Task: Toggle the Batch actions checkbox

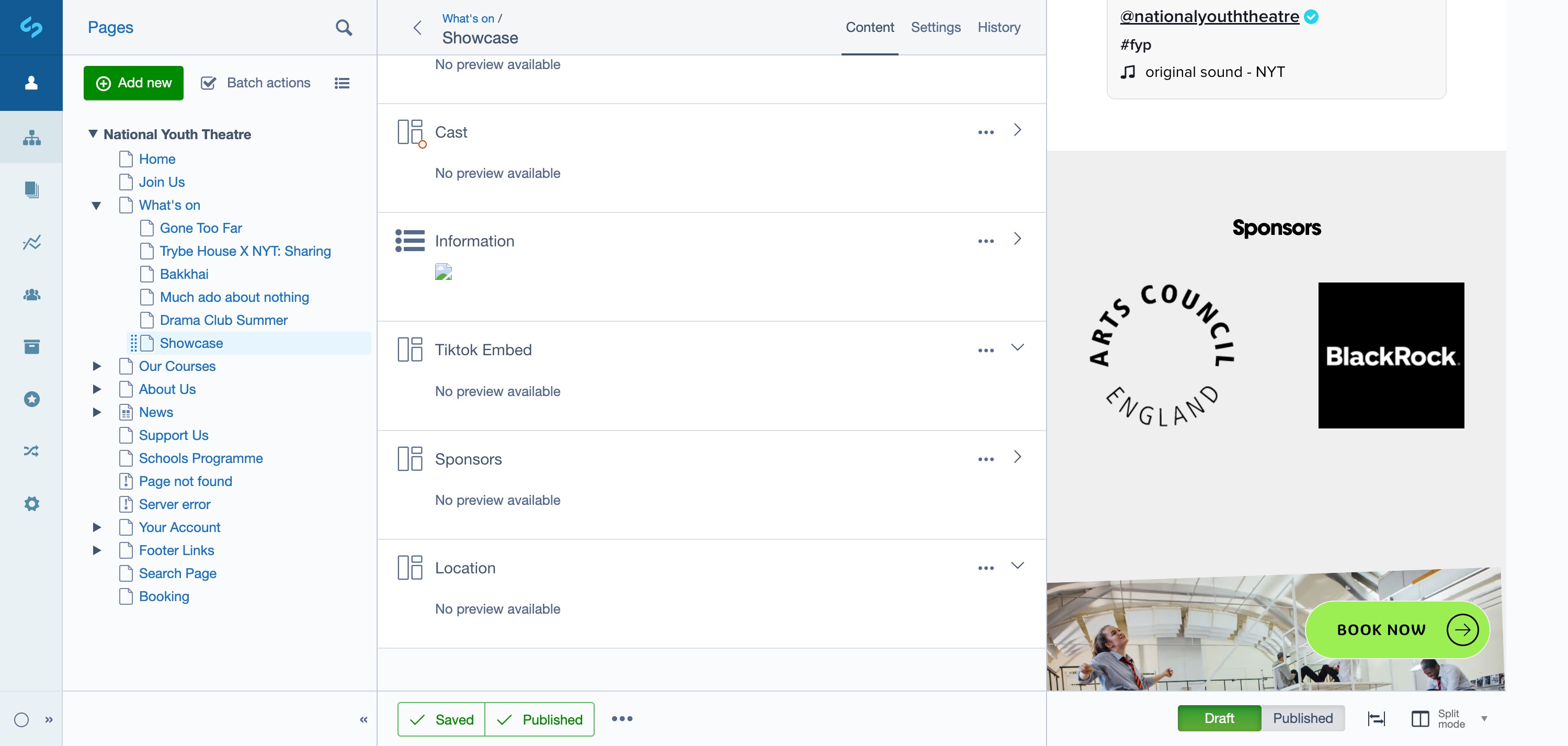Action: pos(209,83)
